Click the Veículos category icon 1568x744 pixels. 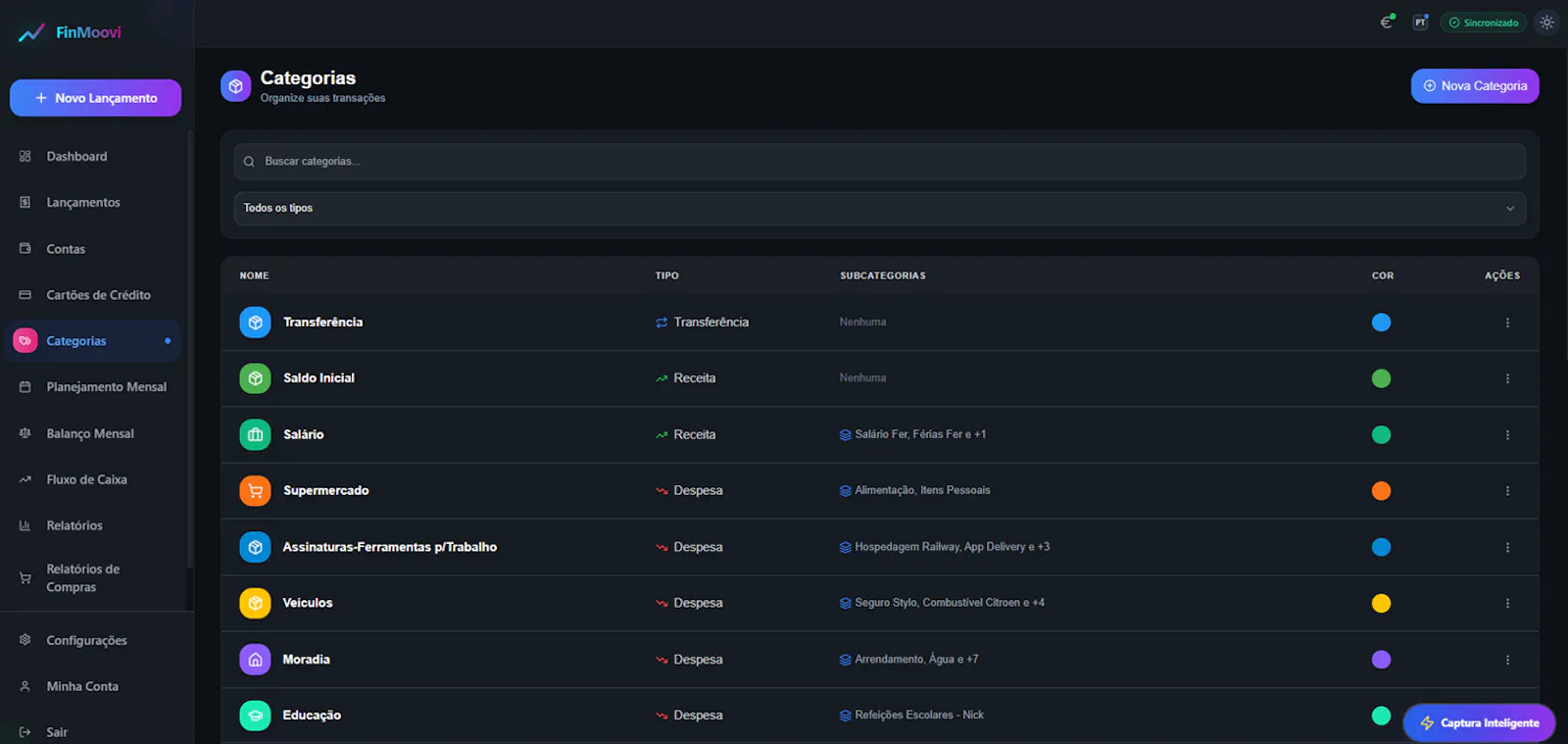256,604
